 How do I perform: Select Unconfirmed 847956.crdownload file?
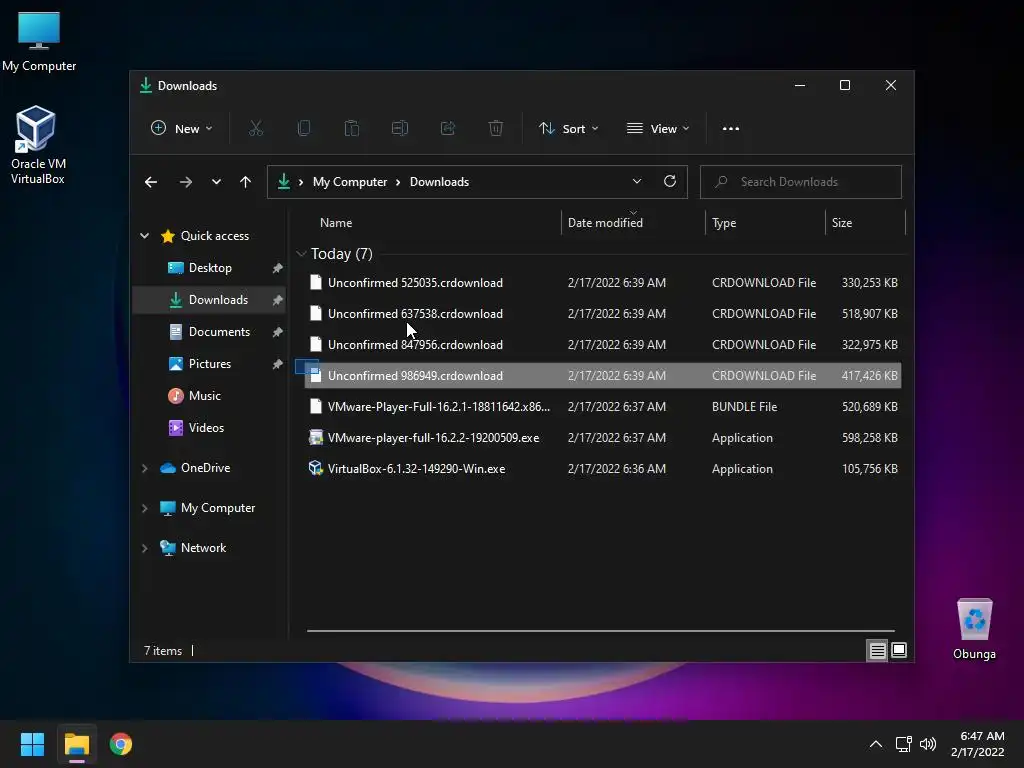point(603,345)
